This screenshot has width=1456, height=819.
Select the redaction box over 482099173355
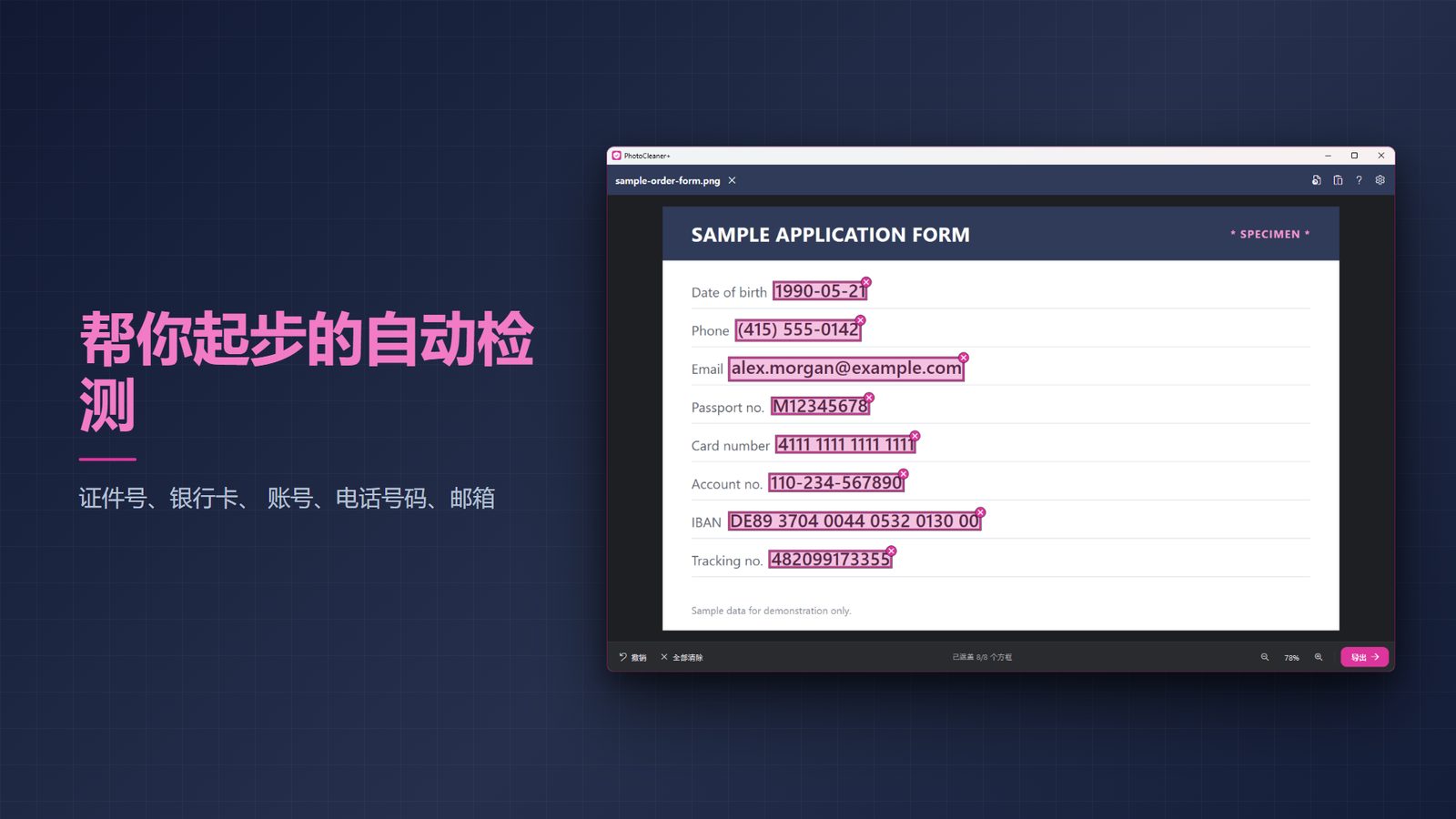830,560
